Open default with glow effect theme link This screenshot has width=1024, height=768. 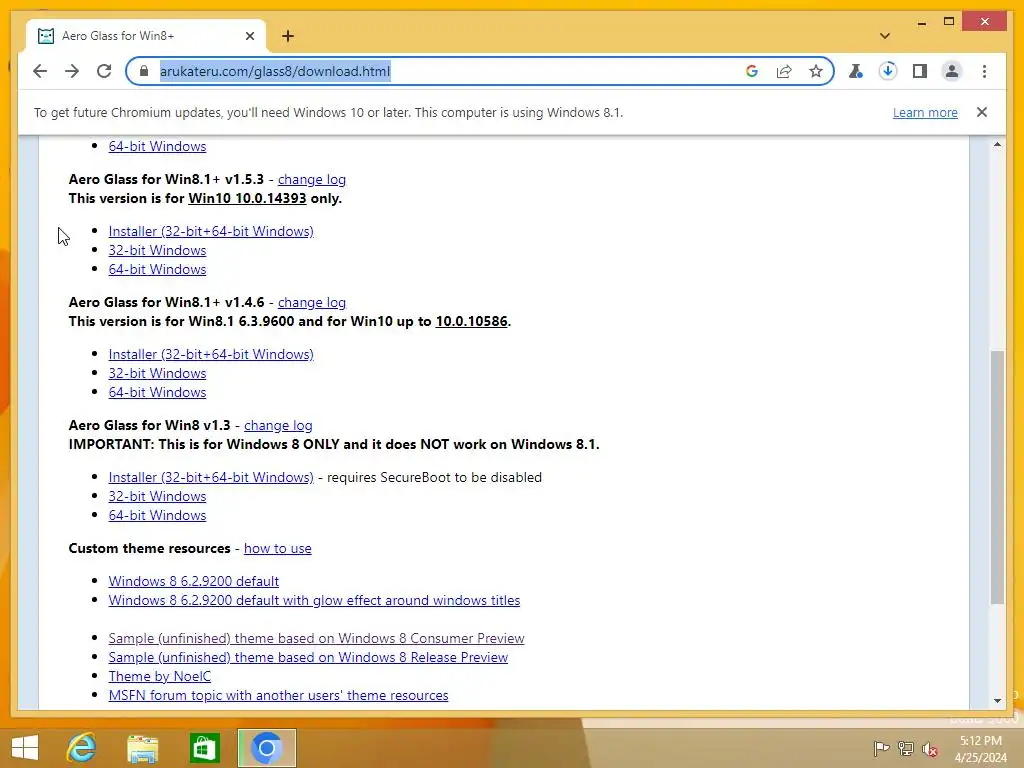pos(314,600)
